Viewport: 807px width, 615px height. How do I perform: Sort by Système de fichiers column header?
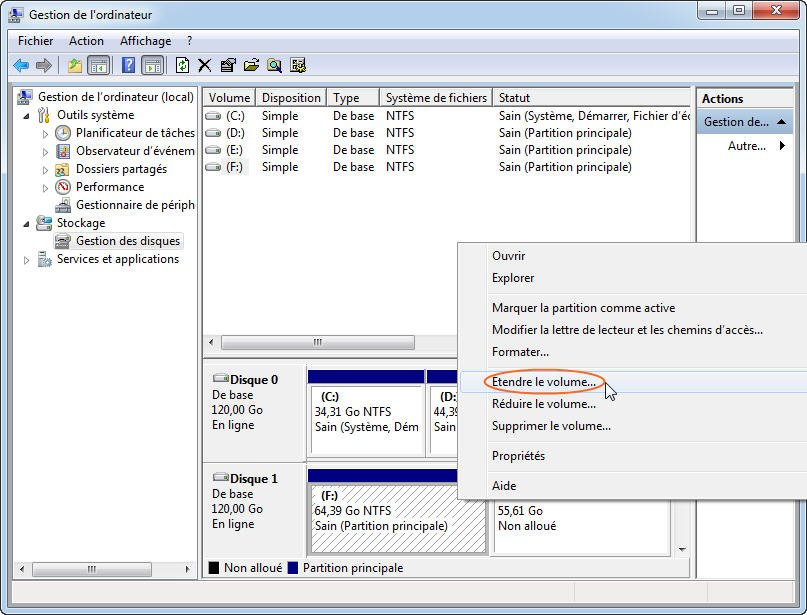pyautogui.click(x=436, y=98)
